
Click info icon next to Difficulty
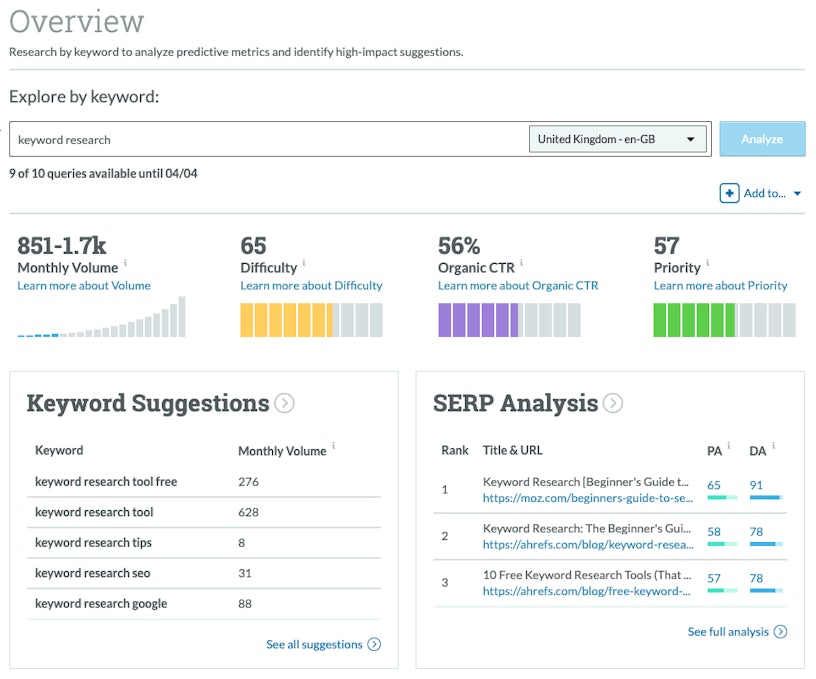point(304,264)
